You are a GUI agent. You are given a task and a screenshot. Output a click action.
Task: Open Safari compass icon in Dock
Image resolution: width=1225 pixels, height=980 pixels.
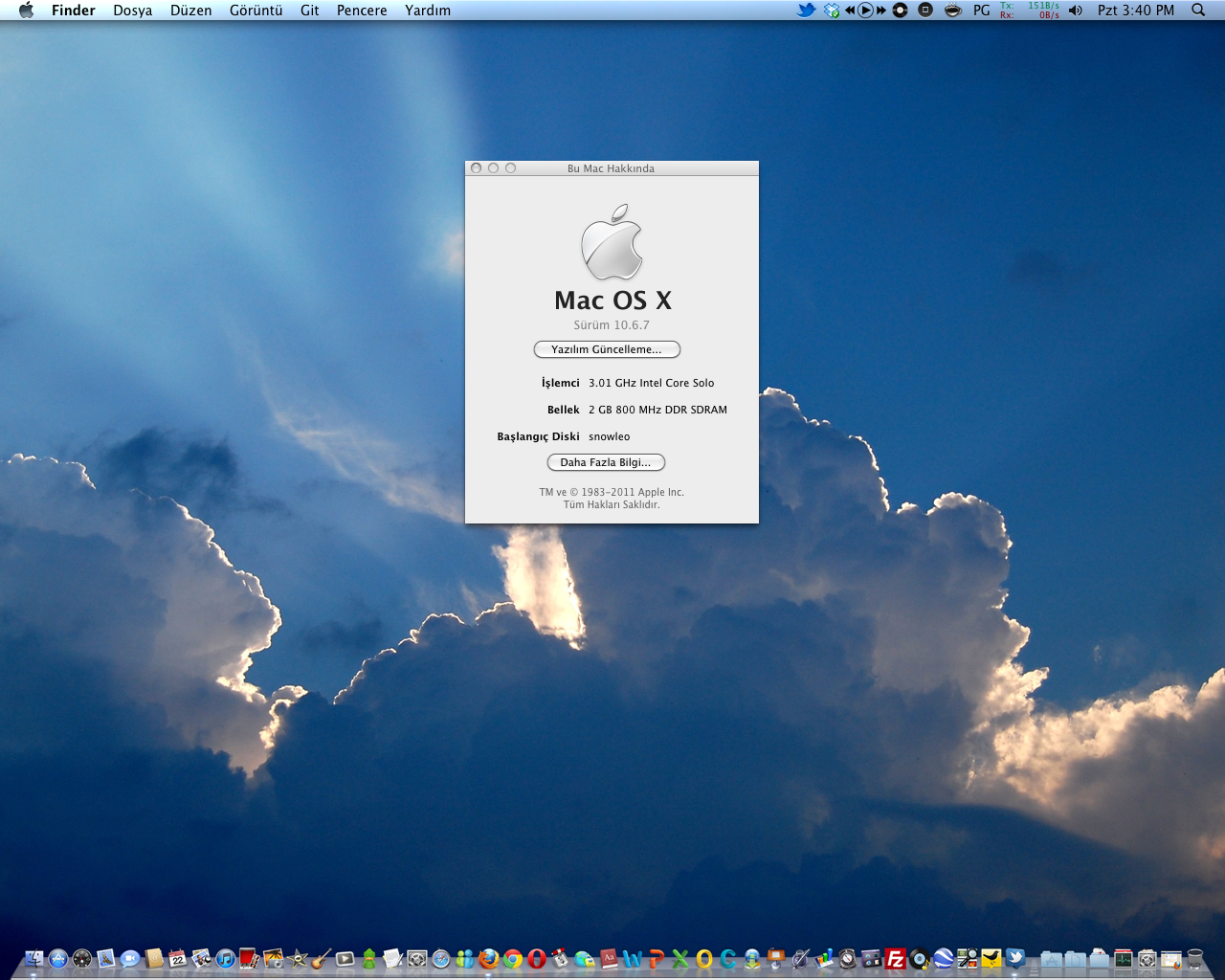point(441,958)
